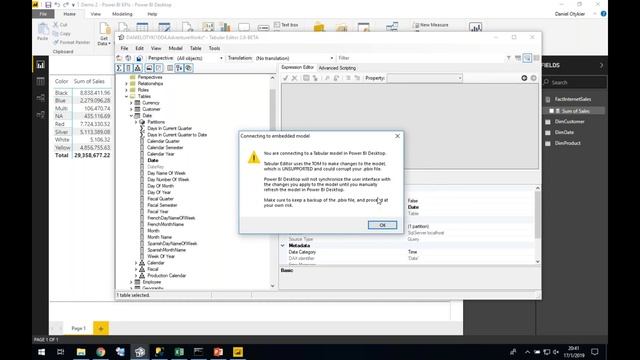Click the accept expression checkmark icon
The width and height of the screenshot is (640, 360).
point(285,78)
